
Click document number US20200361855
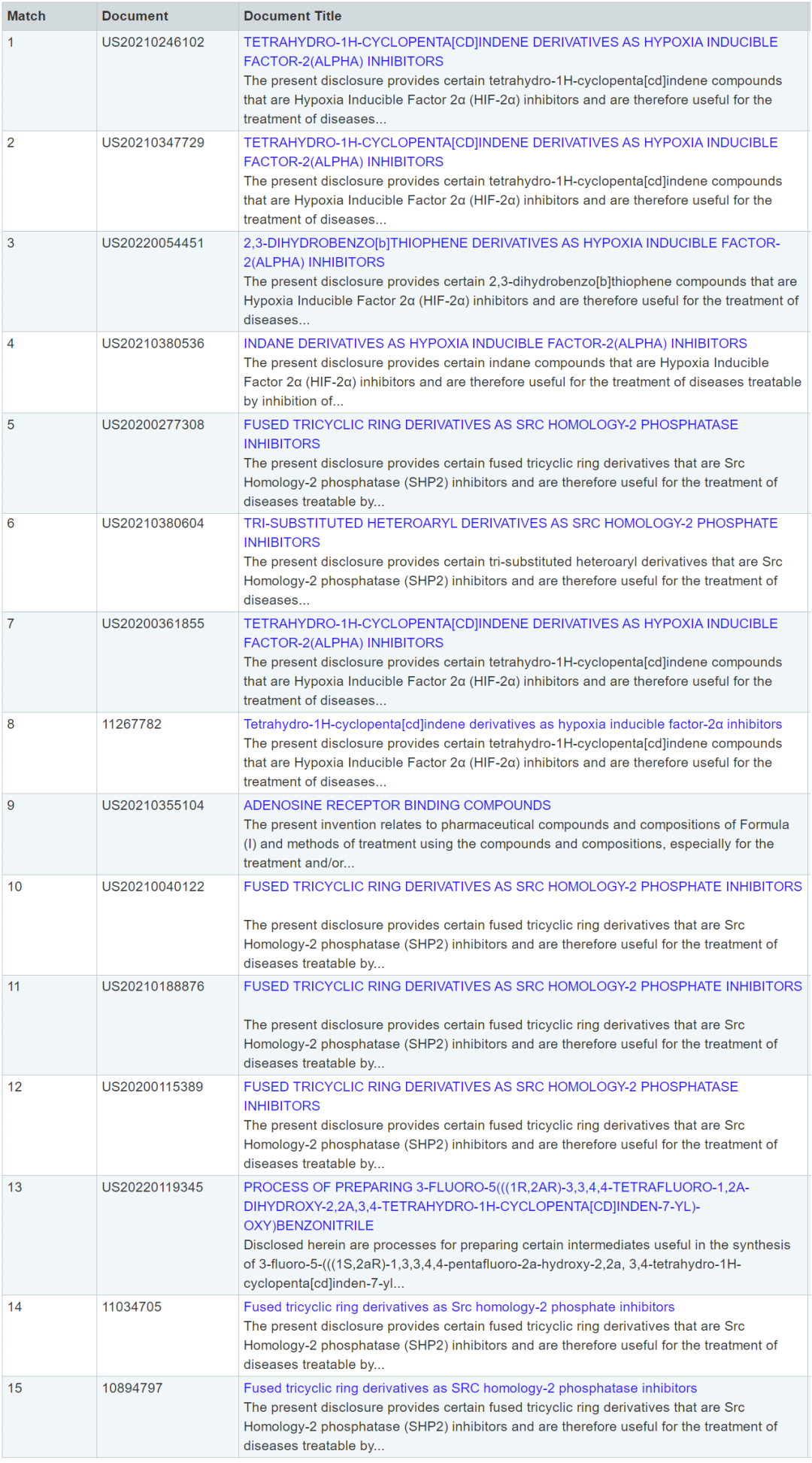(x=153, y=624)
